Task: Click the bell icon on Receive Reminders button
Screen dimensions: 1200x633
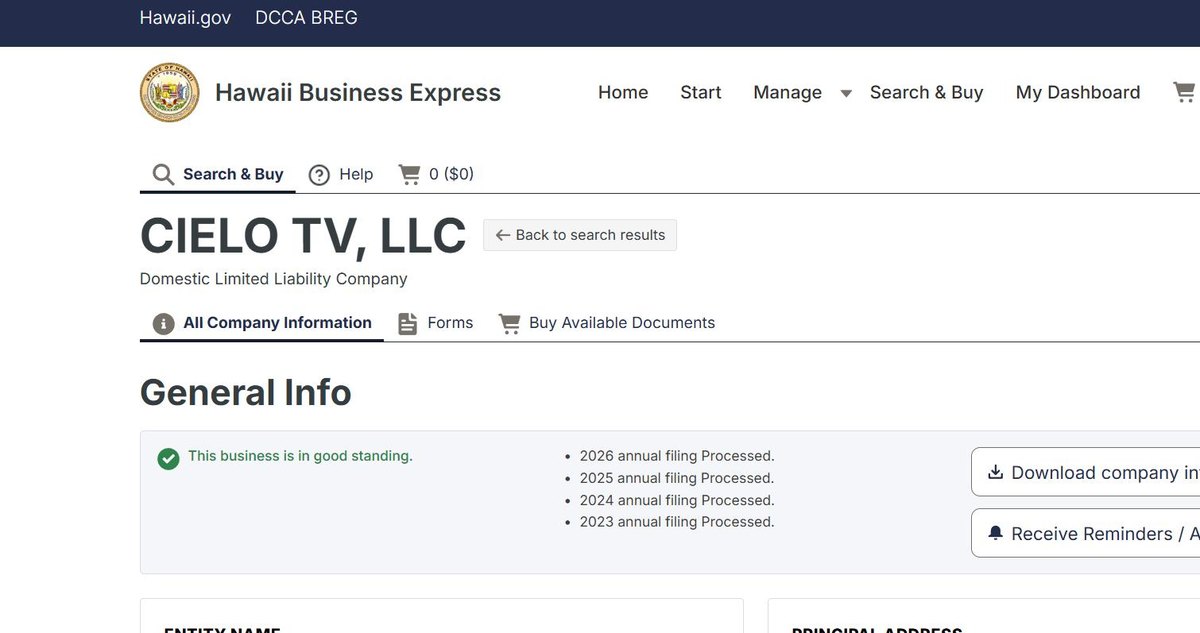Action: coord(995,534)
